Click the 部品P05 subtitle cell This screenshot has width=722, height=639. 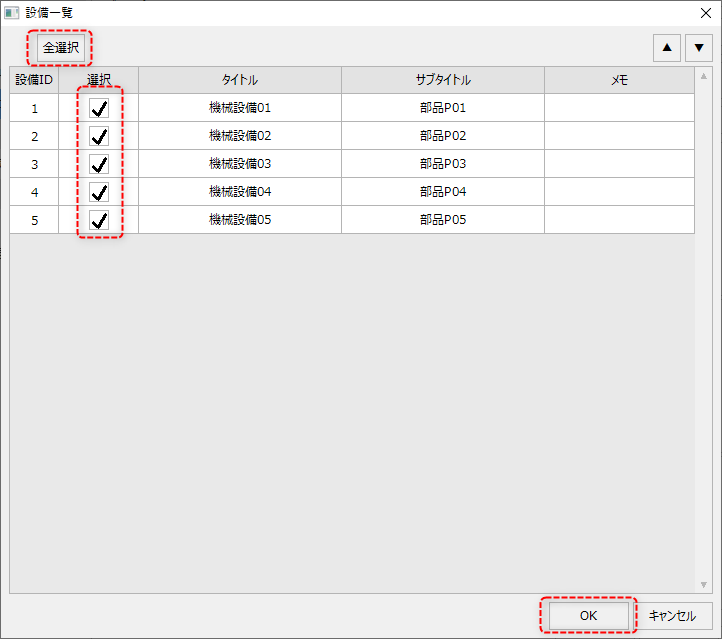click(443, 220)
